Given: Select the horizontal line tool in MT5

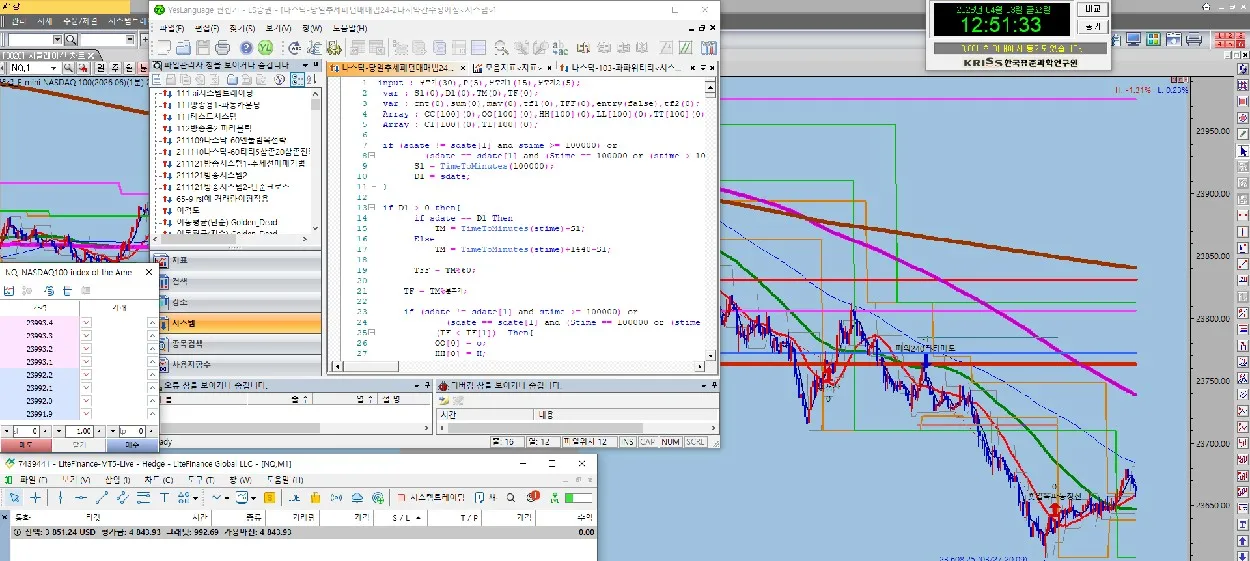Looking at the screenshot, I should coord(81,498).
